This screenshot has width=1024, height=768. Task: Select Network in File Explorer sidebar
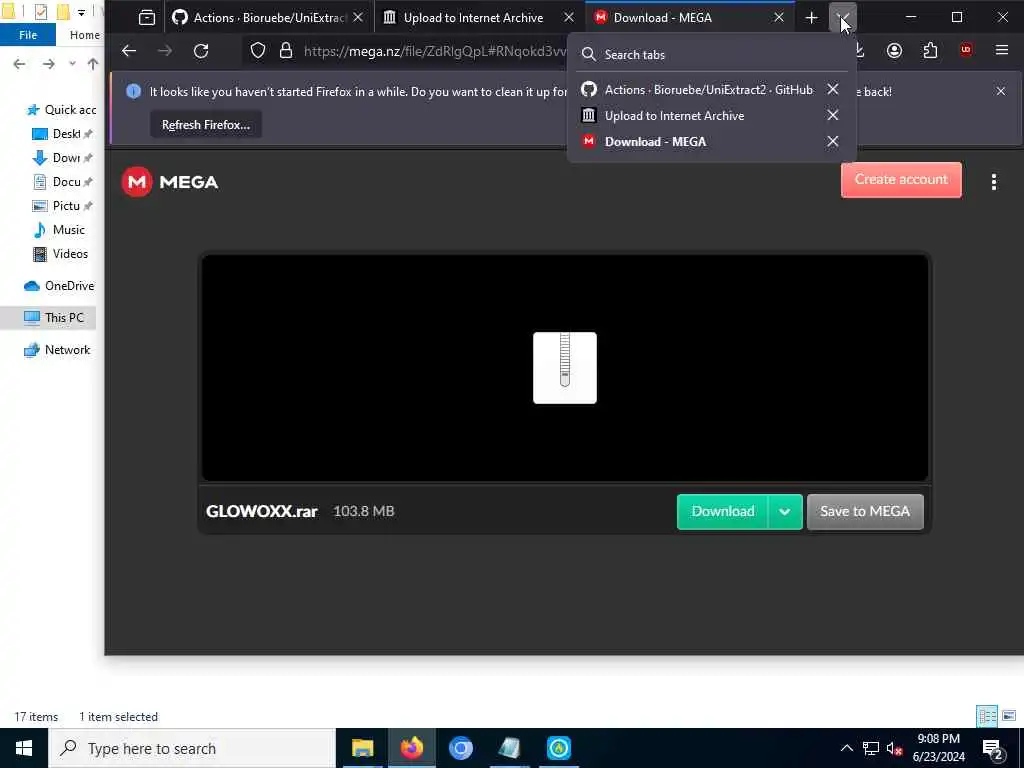click(x=57, y=350)
